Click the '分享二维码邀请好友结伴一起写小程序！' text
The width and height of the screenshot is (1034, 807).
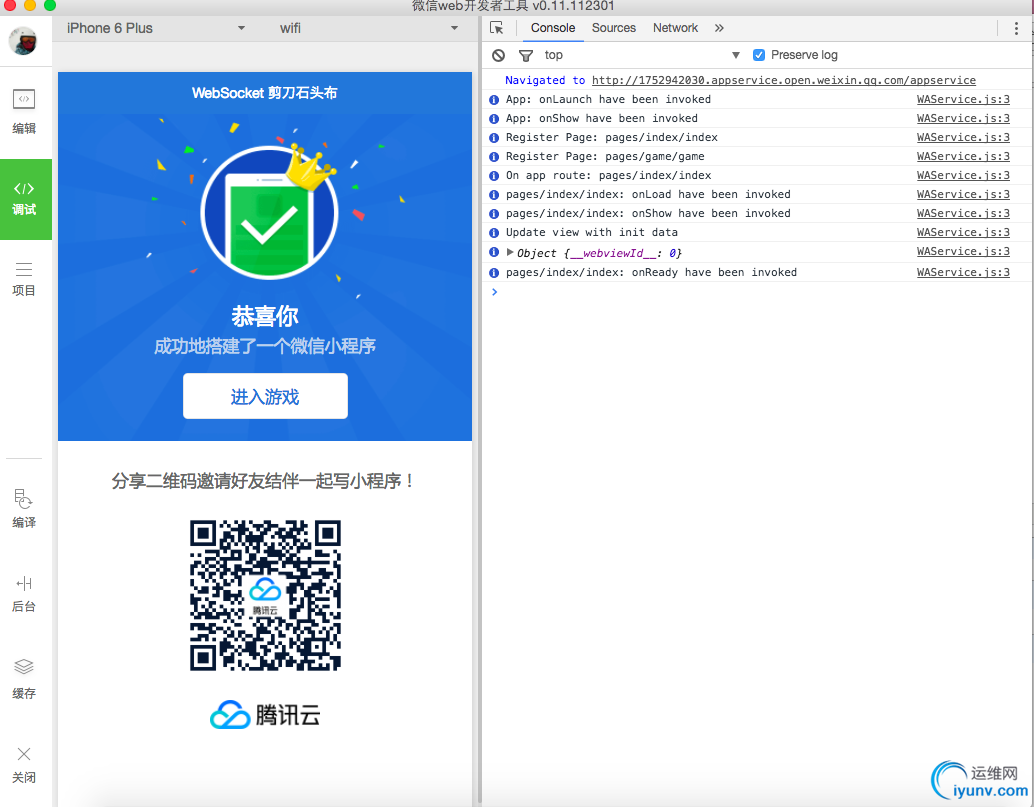264,481
